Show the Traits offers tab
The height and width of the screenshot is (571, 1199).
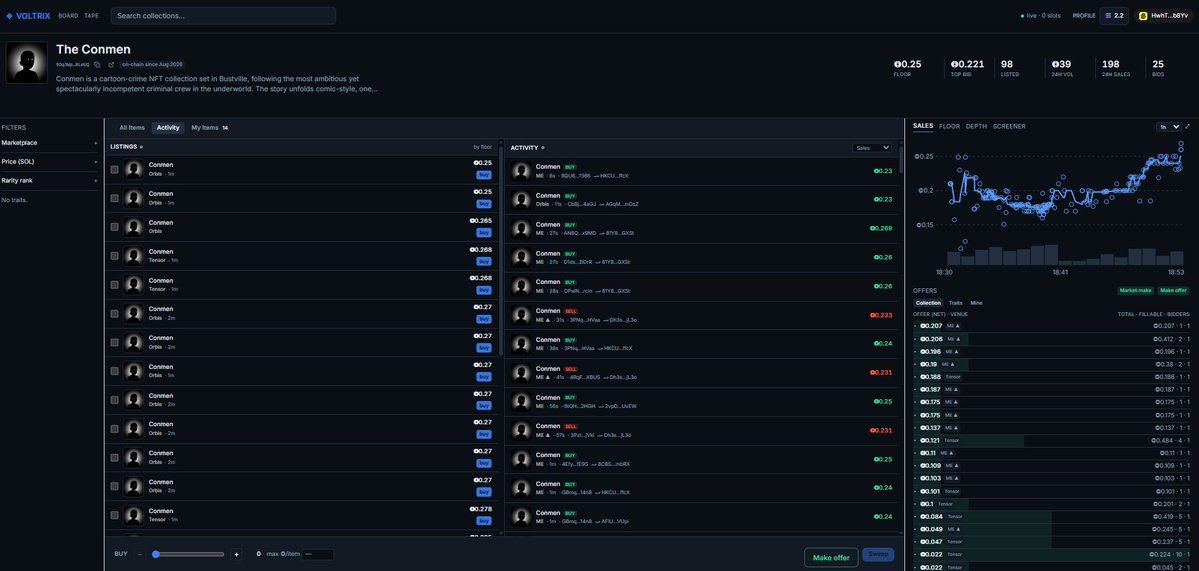point(955,303)
